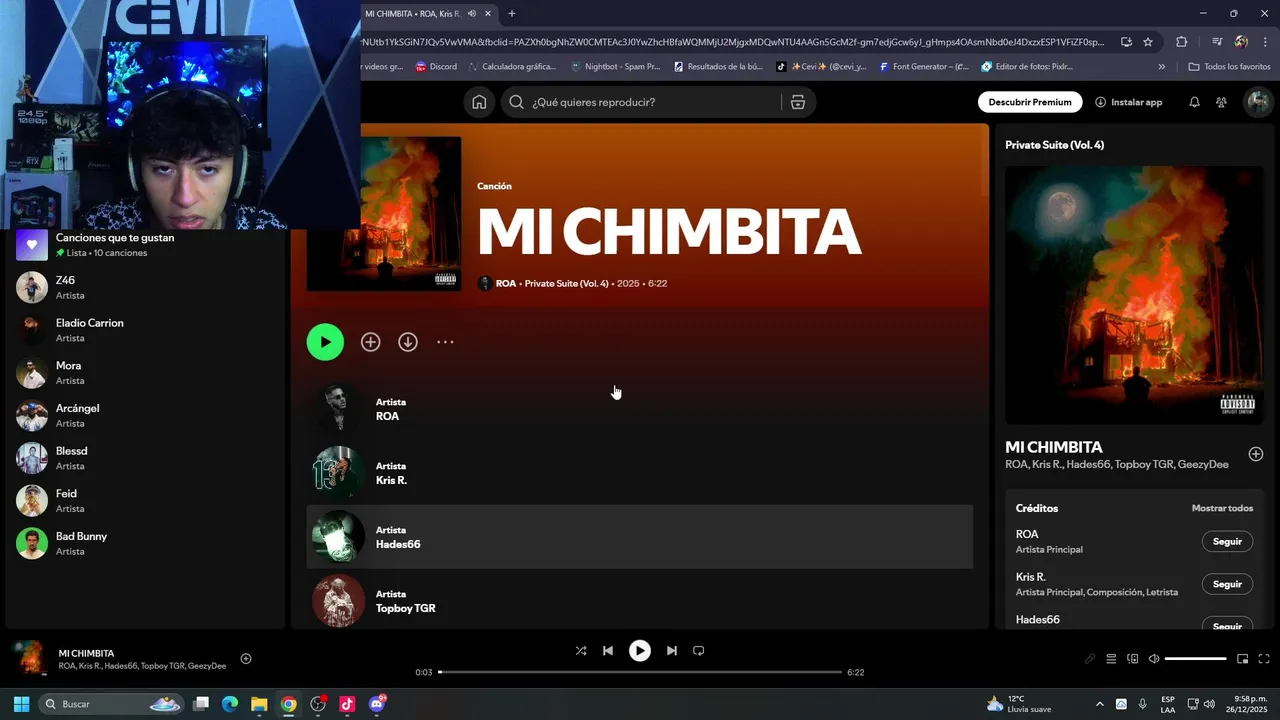This screenshot has width=1280, height=720.
Task: Show hidden system tray icons chevron
Action: click(x=1100, y=704)
